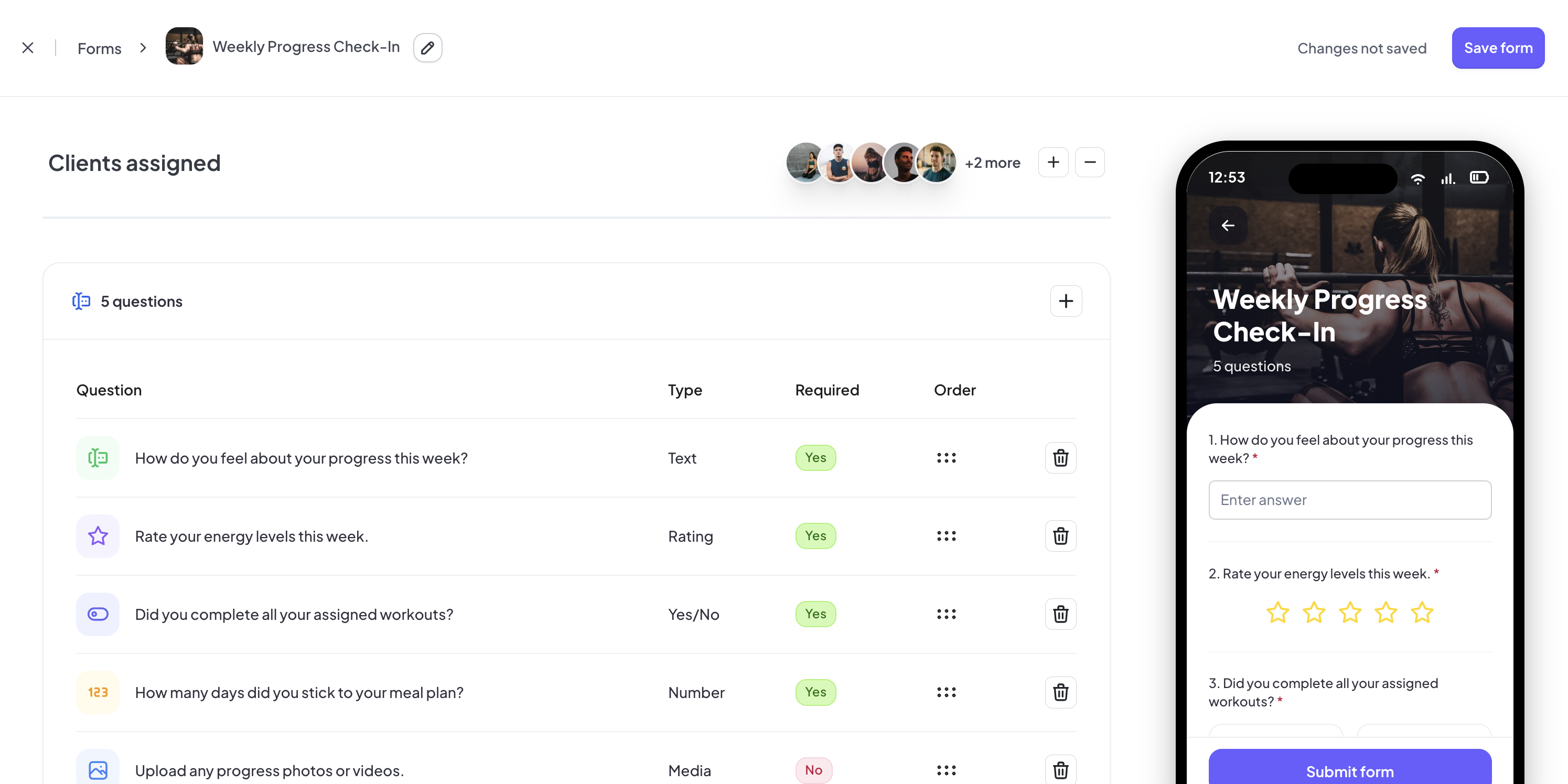The width and height of the screenshot is (1568, 784).
Task: Select the fourth assigned client avatar
Action: click(903, 163)
